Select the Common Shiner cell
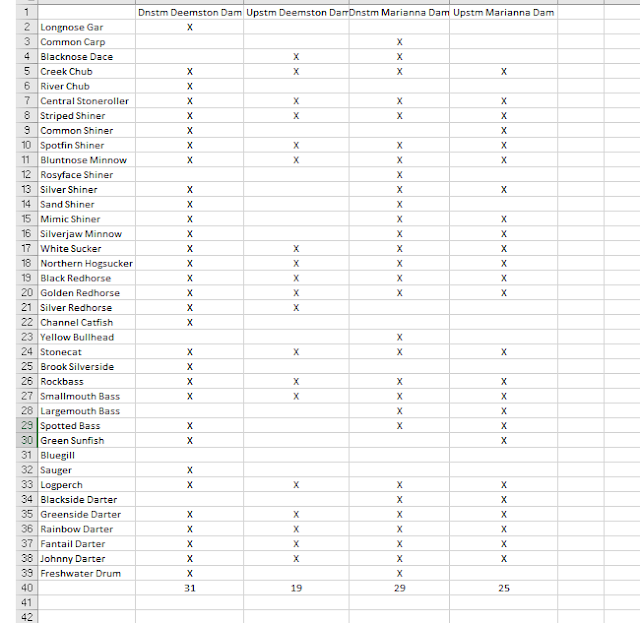The width and height of the screenshot is (640, 623). (x=87, y=131)
